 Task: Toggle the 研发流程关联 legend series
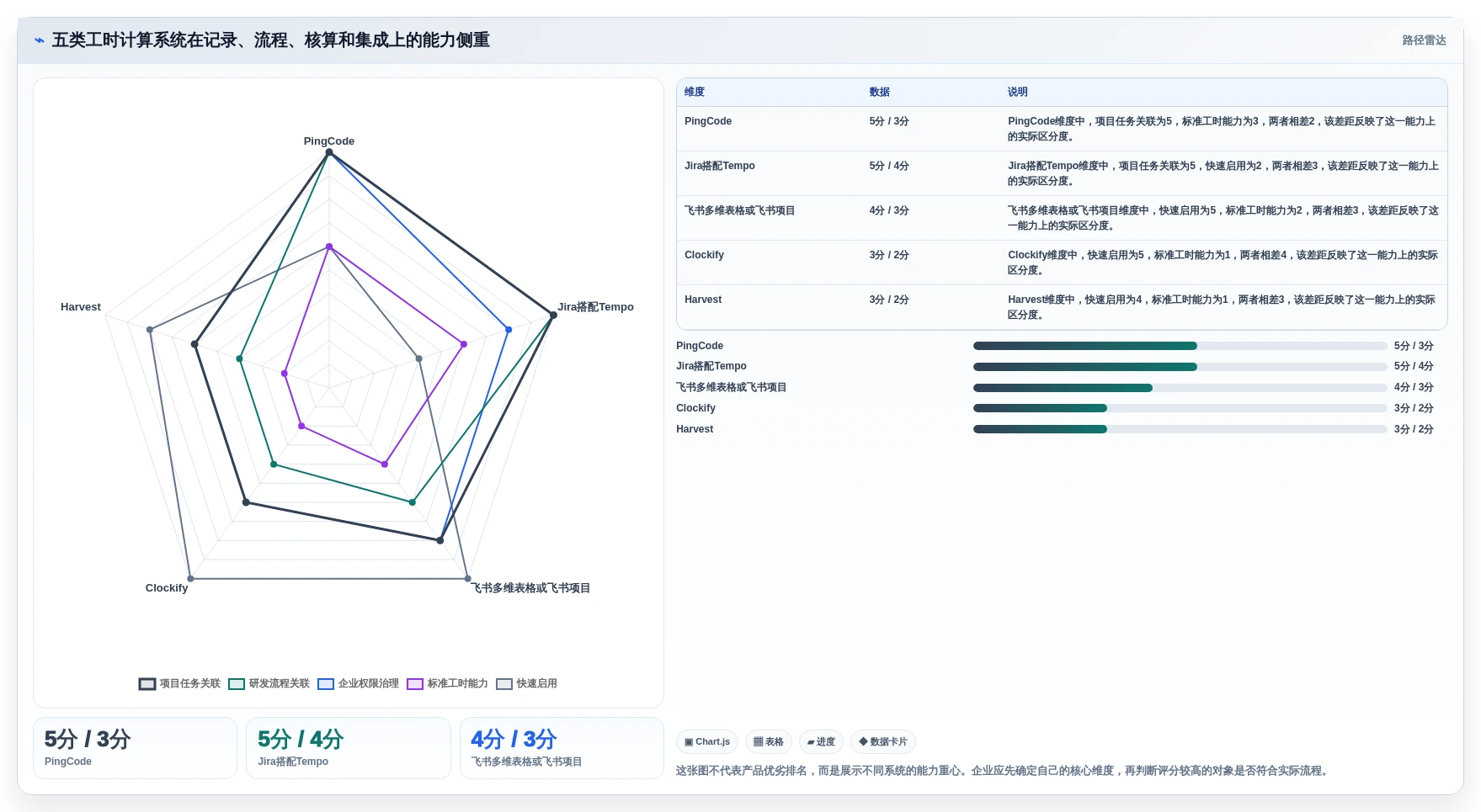tap(269, 683)
